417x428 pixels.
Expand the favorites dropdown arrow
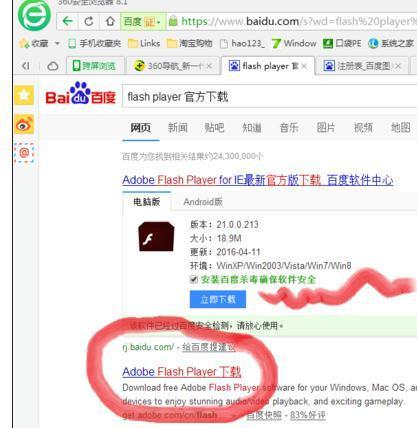tap(57, 43)
